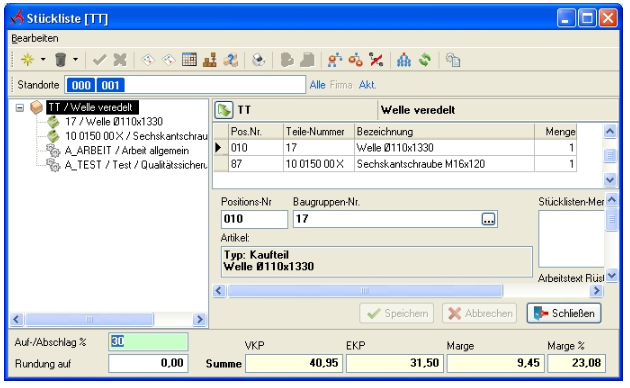The width and height of the screenshot is (630, 388).
Task: Click the tree panel horizontal scrollbar thumb
Action: 89,320
